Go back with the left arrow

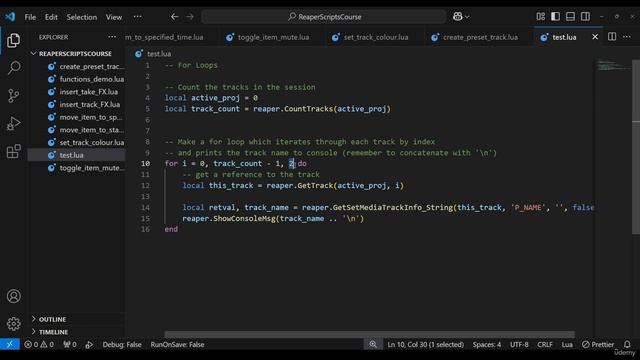coord(175,17)
